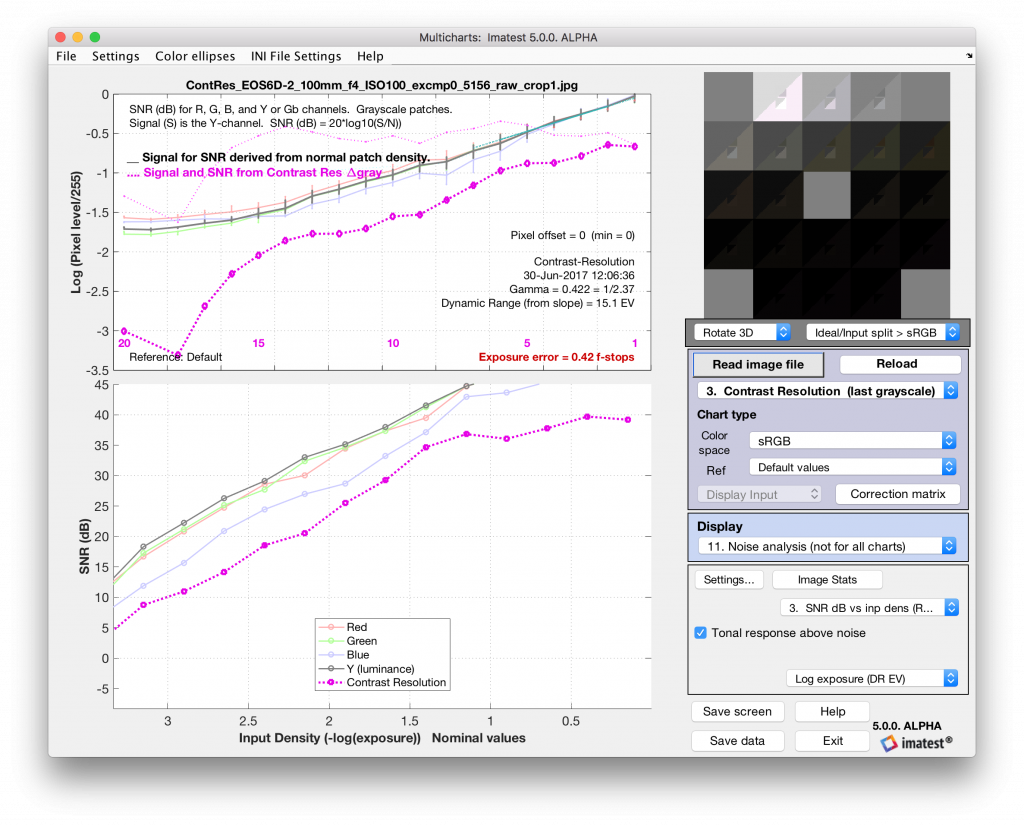
Task: Open the sRGB color space dropdown
Action: point(852,441)
